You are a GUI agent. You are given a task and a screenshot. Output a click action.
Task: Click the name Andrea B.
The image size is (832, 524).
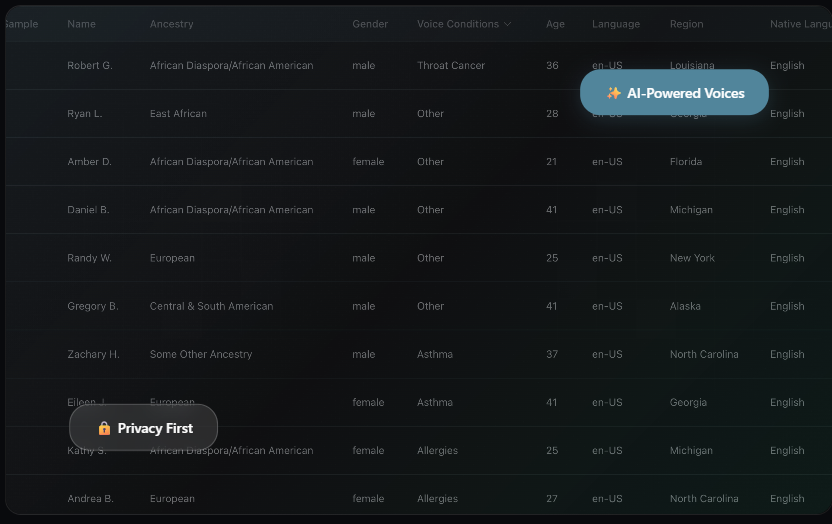pyautogui.click(x=90, y=499)
